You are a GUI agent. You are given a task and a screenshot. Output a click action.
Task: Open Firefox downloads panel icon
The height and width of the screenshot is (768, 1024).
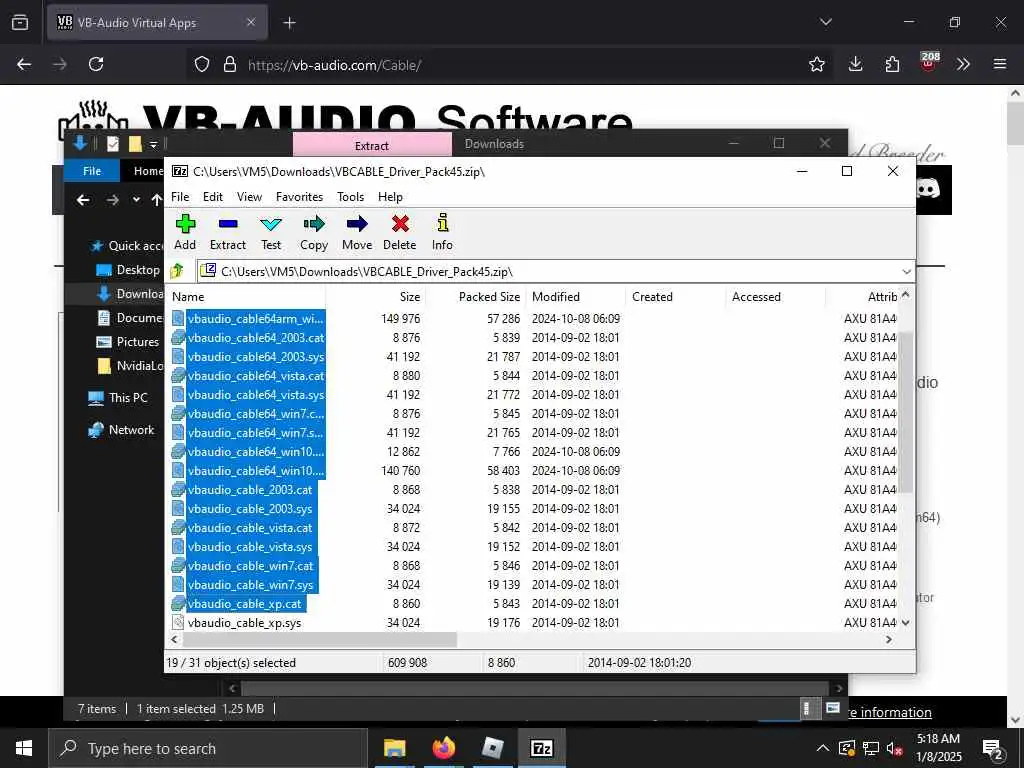[856, 64]
